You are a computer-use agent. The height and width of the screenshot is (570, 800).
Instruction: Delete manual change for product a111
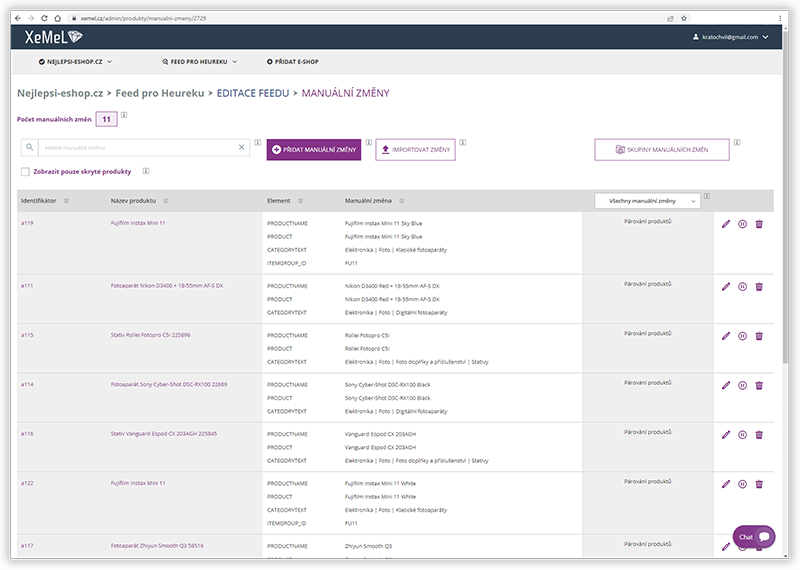759,287
